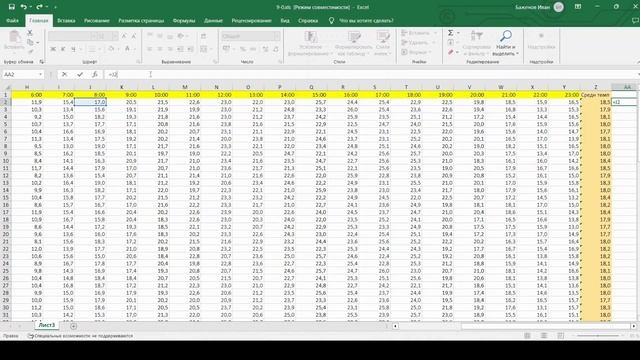This screenshot has height=360, width=640.
Task: Open Insert Function fx dialog
Action: [x=95, y=74]
